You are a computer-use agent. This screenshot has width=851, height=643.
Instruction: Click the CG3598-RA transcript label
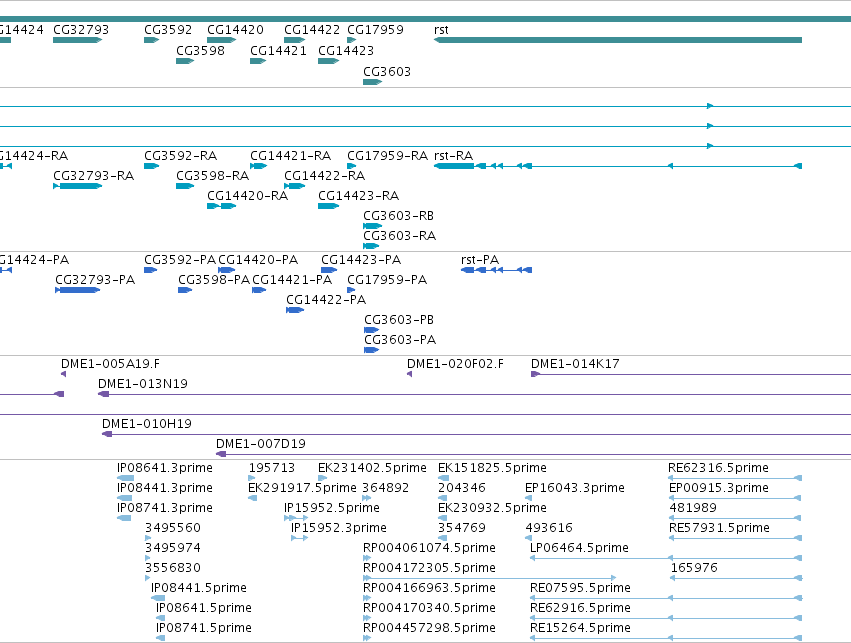(213, 176)
